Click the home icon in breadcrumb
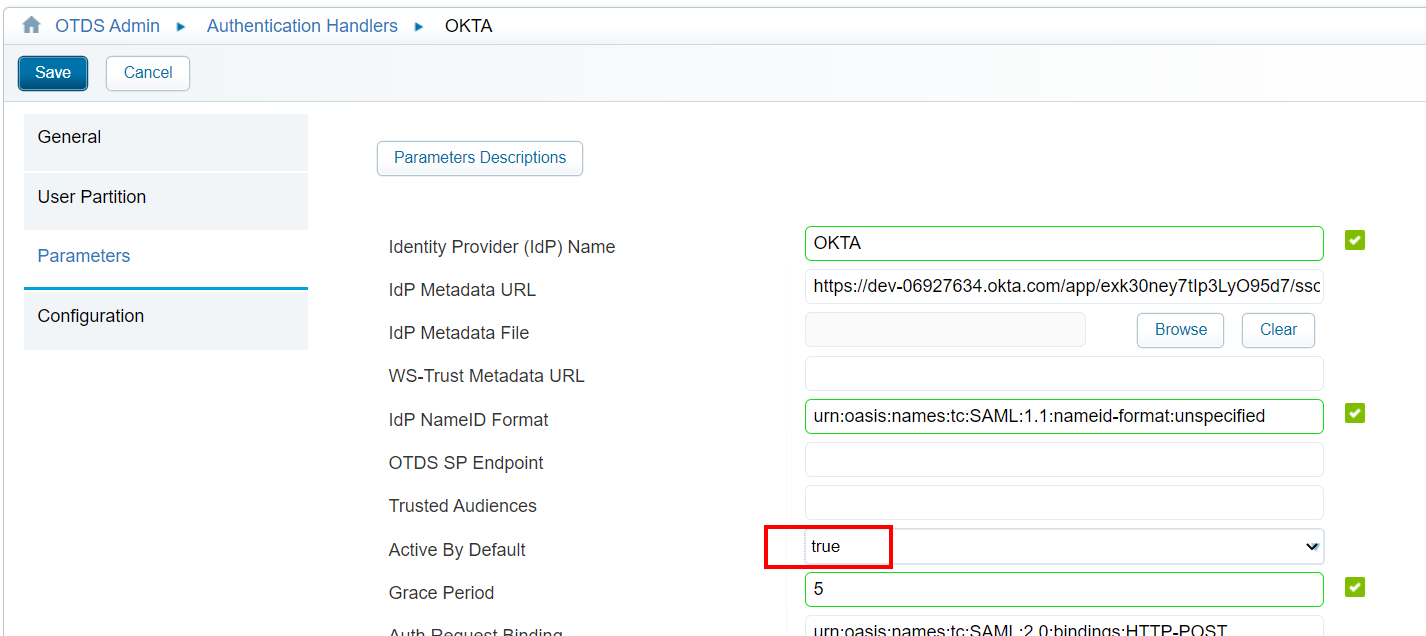This screenshot has height=636, width=1426. [x=31, y=25]
